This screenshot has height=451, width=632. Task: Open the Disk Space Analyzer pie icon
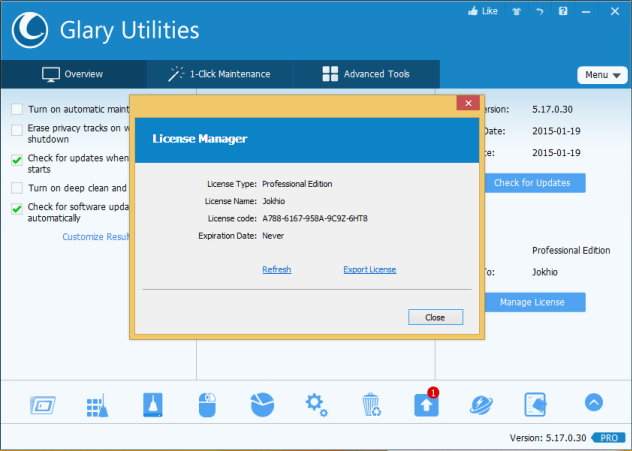click(x=262, y=405)
